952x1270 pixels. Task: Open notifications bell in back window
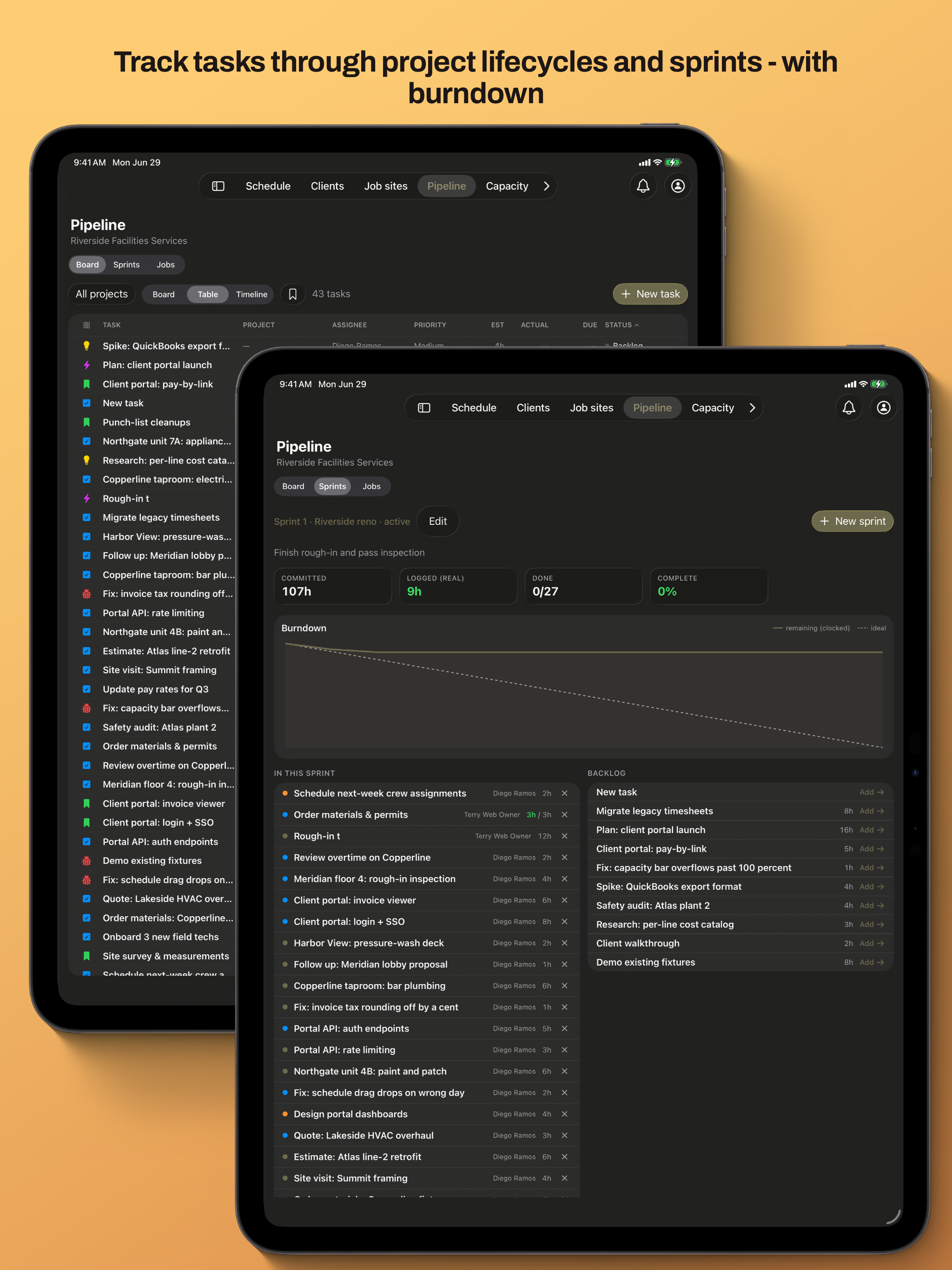coord(643,186)
